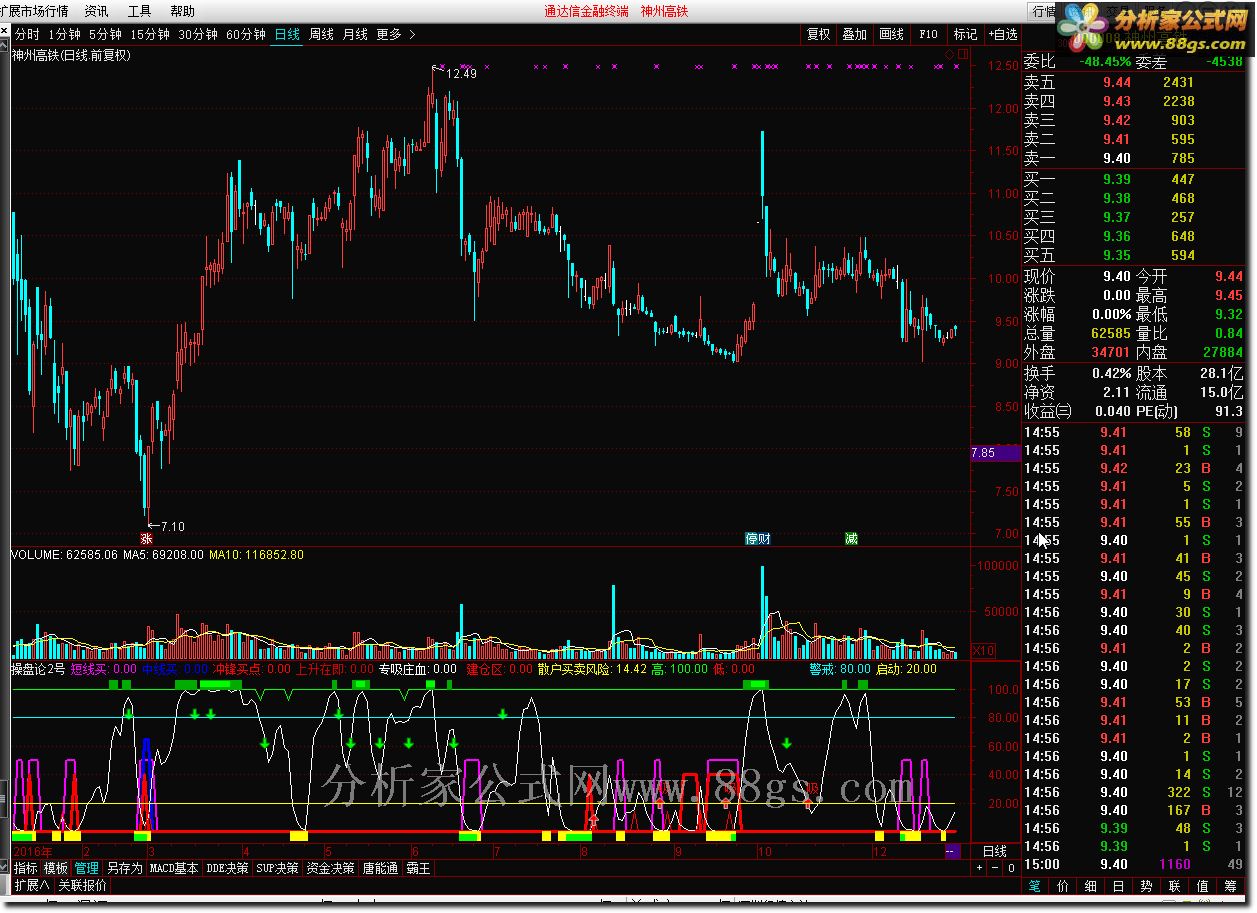Open the 扩展市场行情 menu
The image size is (1257, 913).
point(35,11)
